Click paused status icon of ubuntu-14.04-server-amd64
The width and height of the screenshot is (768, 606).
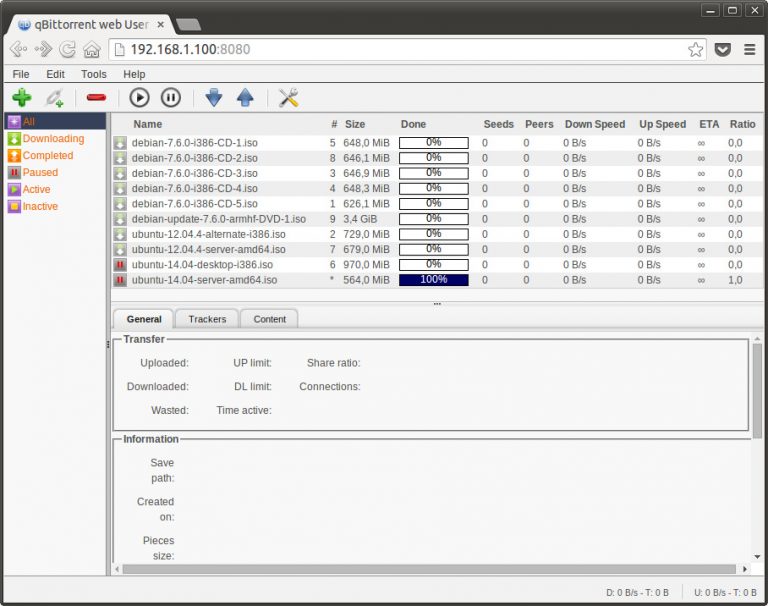(x=120, y=280)
